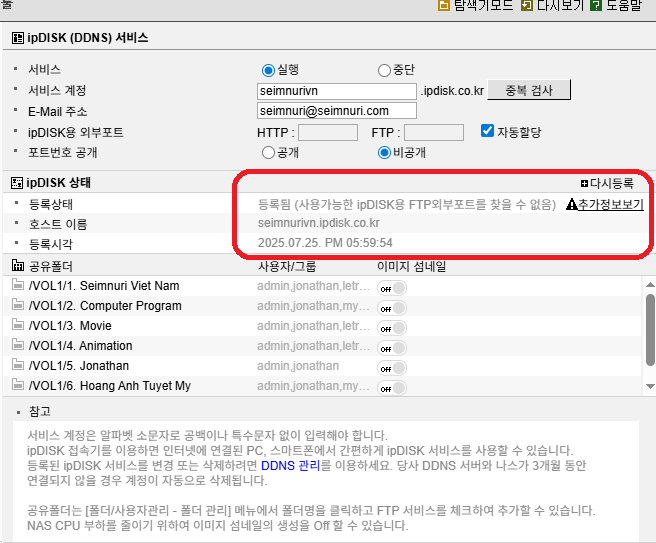The height and width of the screenshot is (543, 656).
Task: Click the 서비스 계정 input field
Action: coord(337,91)
